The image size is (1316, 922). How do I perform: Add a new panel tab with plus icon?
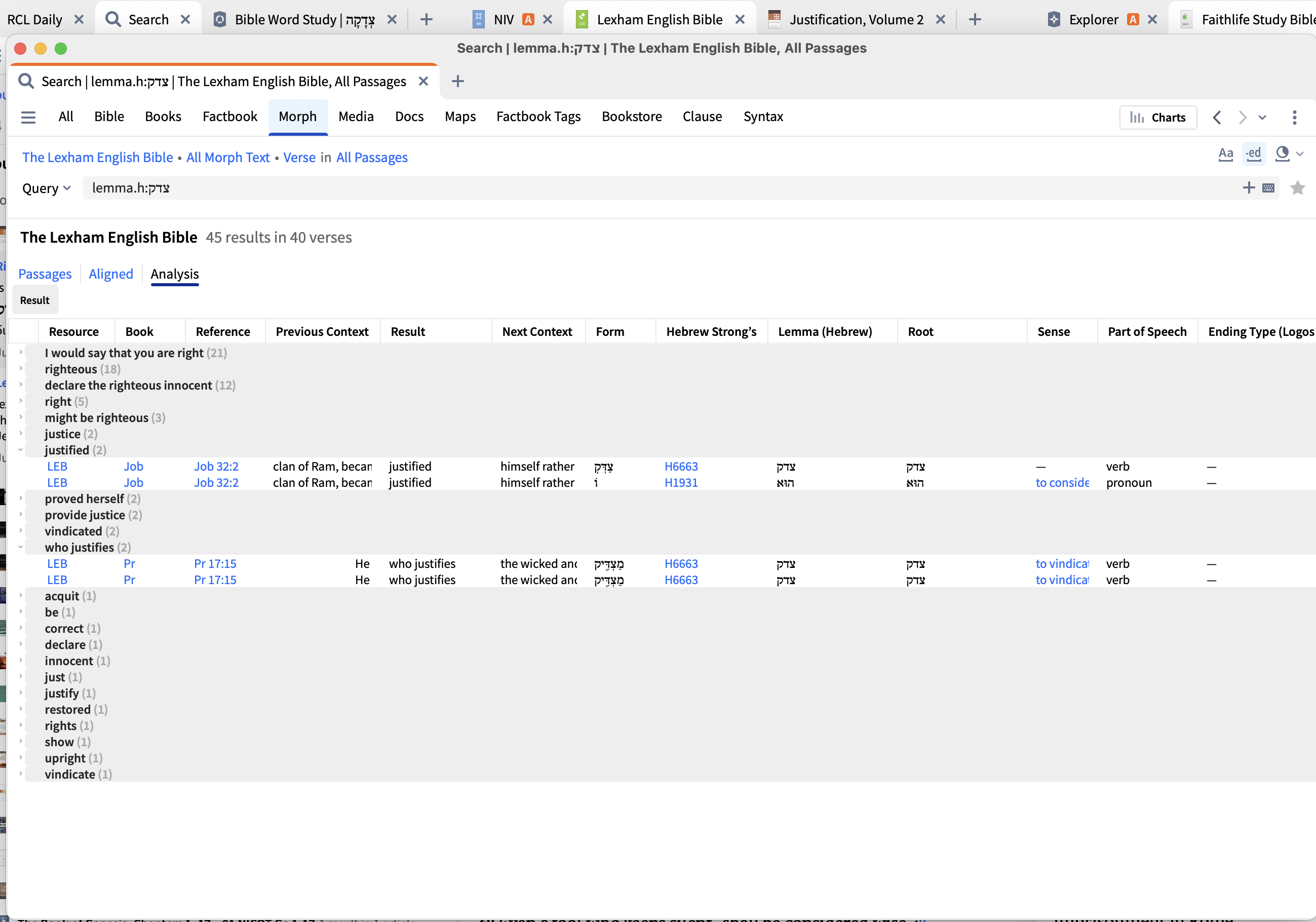pos(457,82)
